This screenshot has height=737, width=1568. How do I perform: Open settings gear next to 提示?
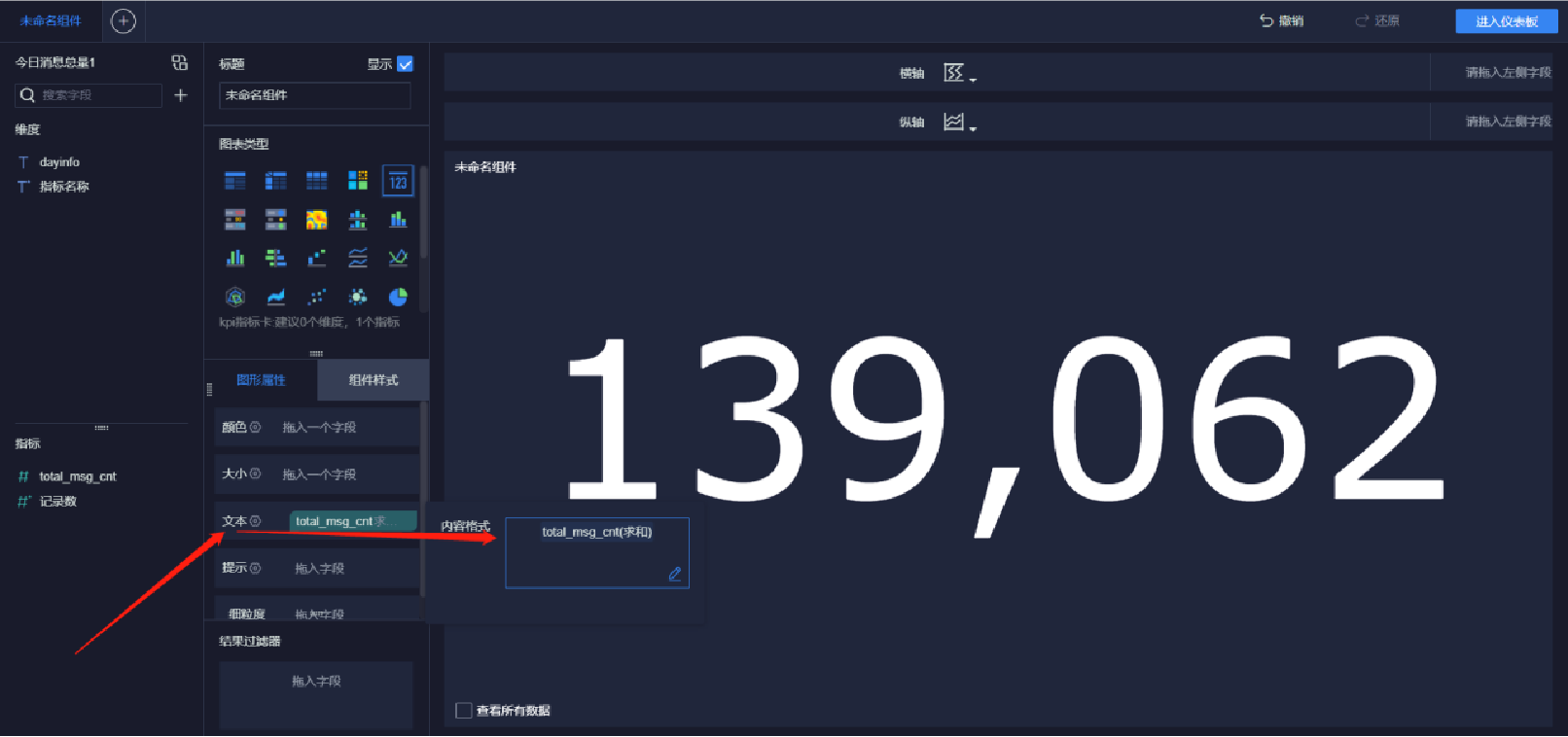[256, 568]
